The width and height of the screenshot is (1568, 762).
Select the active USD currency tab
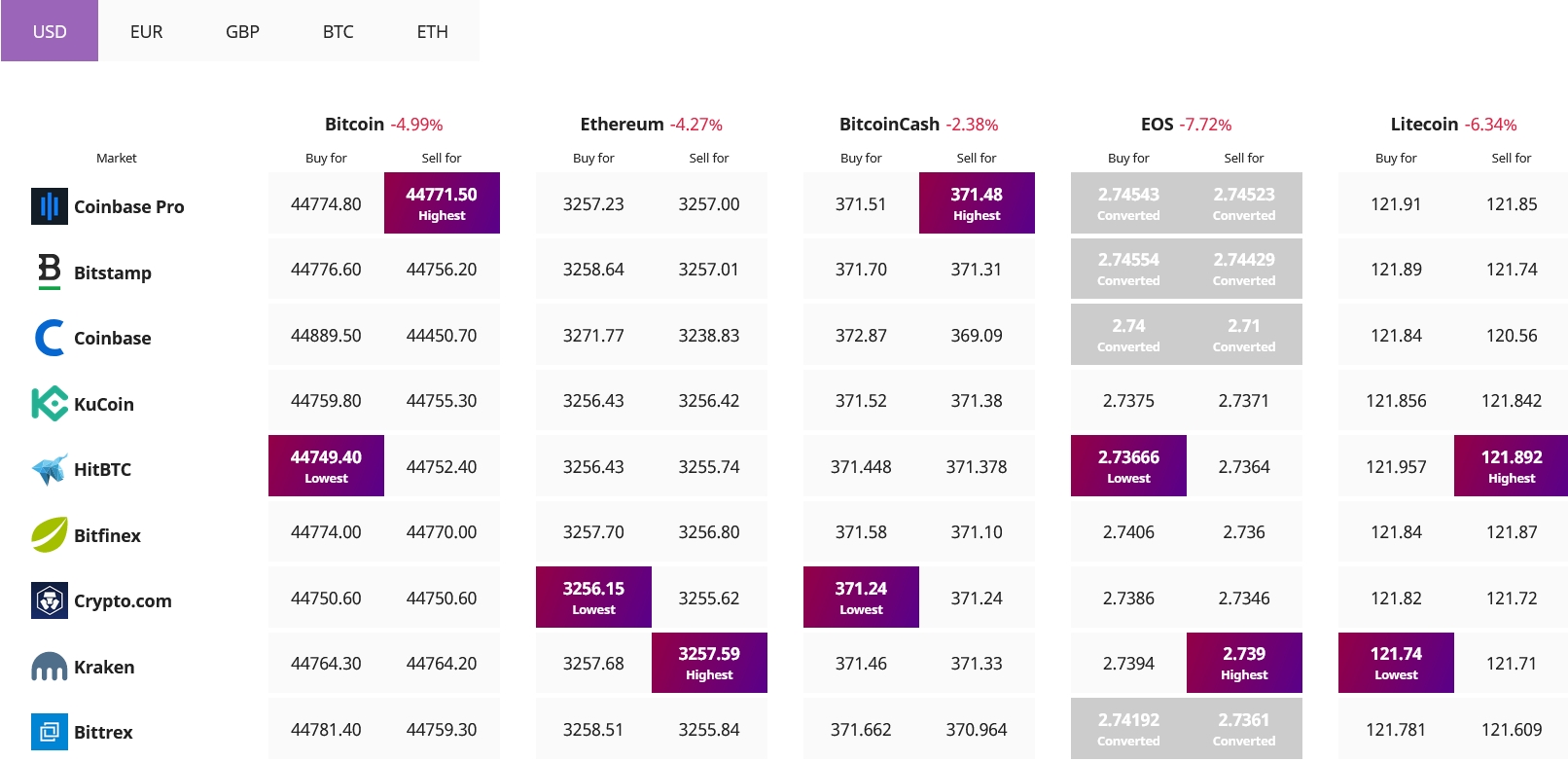coord(50,31)
